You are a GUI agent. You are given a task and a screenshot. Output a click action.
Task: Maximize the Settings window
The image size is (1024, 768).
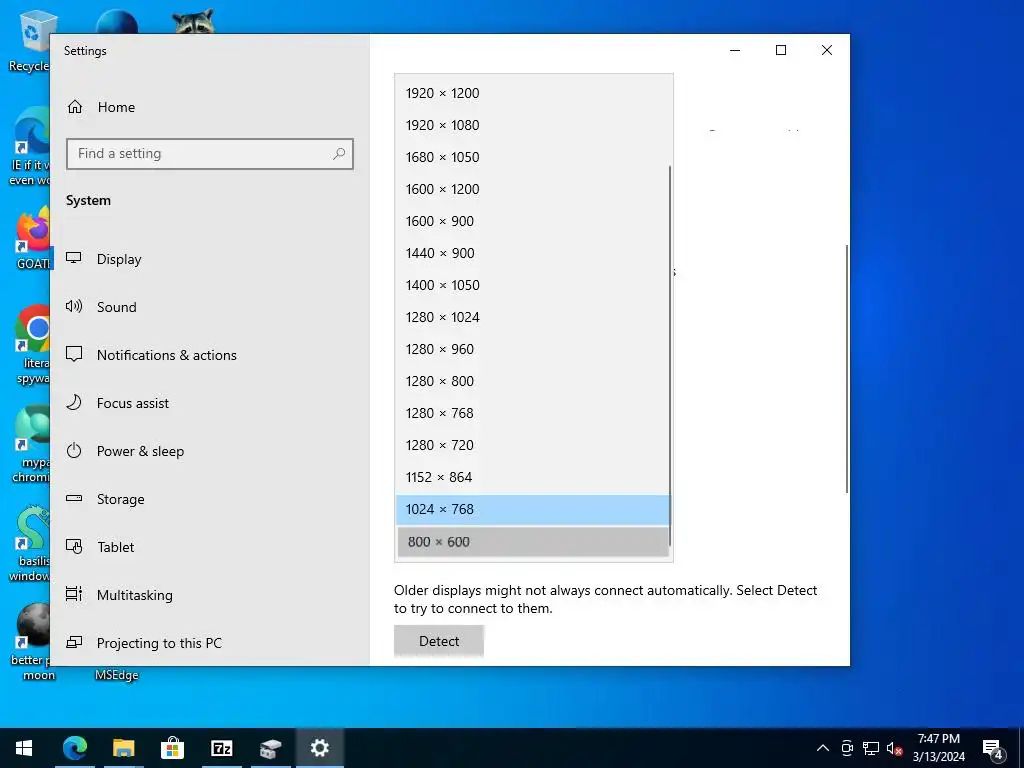[780, 50]
